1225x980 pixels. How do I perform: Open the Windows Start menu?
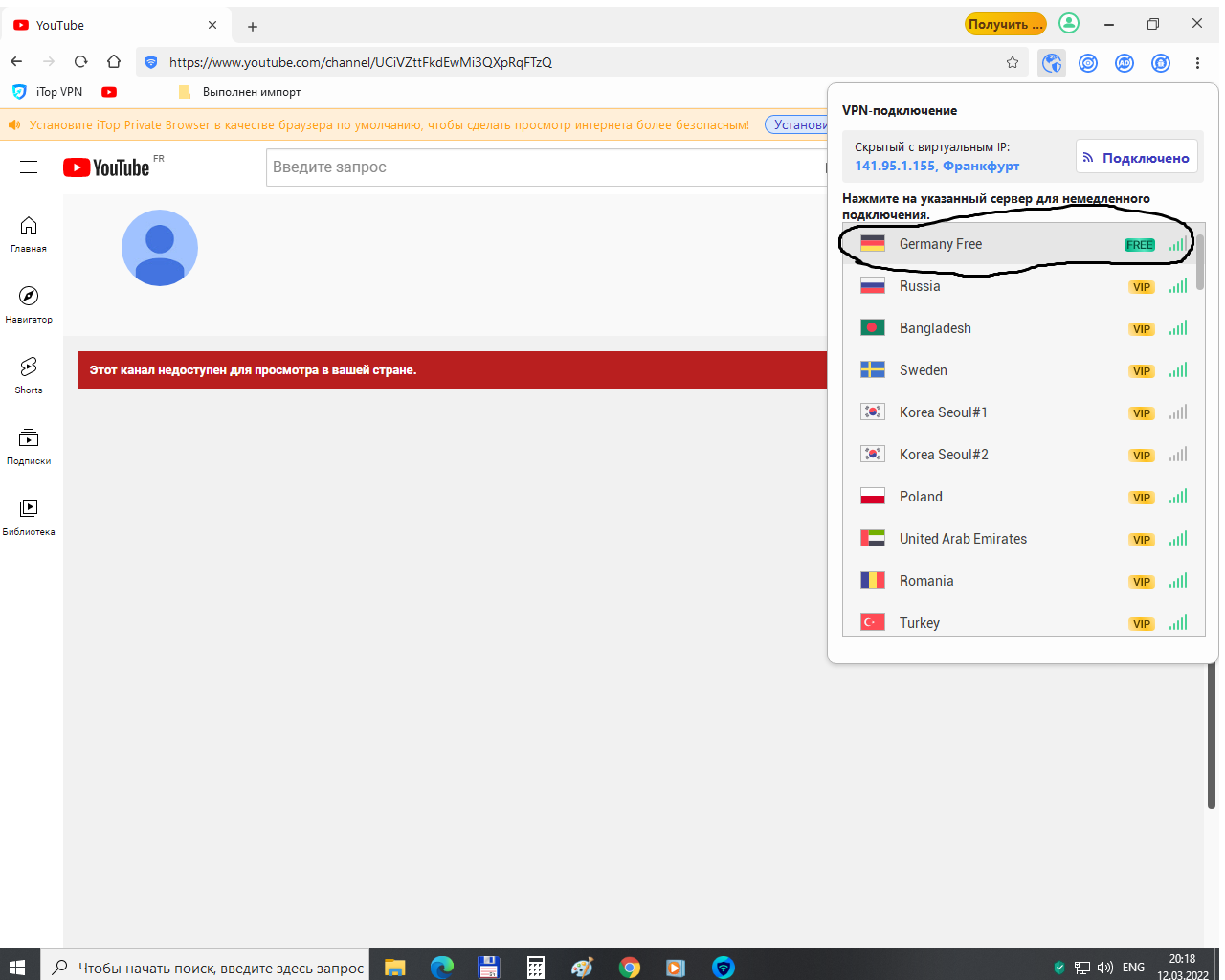(x=17, y=968)
